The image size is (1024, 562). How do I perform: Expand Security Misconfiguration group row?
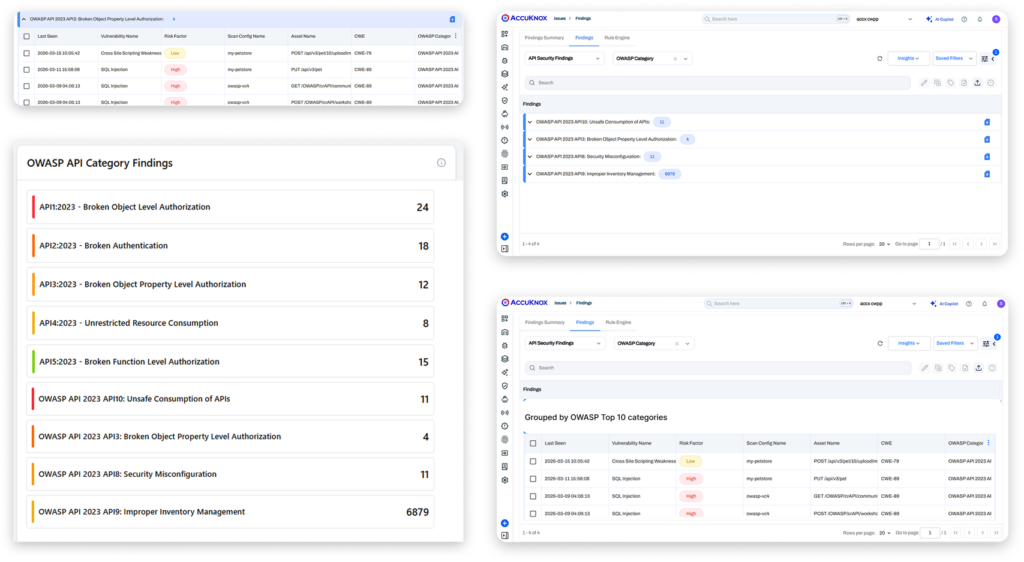pyautogui.click(x=530, y=157)
